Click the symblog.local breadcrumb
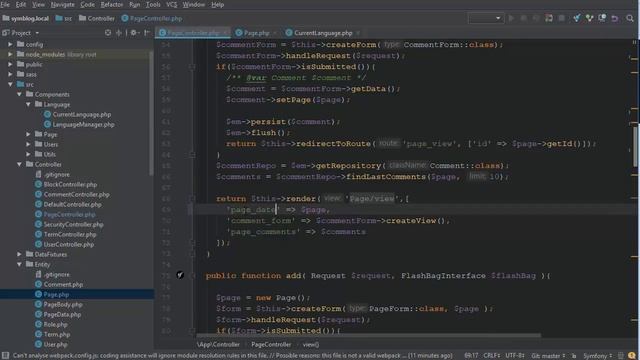Viewport: 640px width, 360px height. (25, 18)
